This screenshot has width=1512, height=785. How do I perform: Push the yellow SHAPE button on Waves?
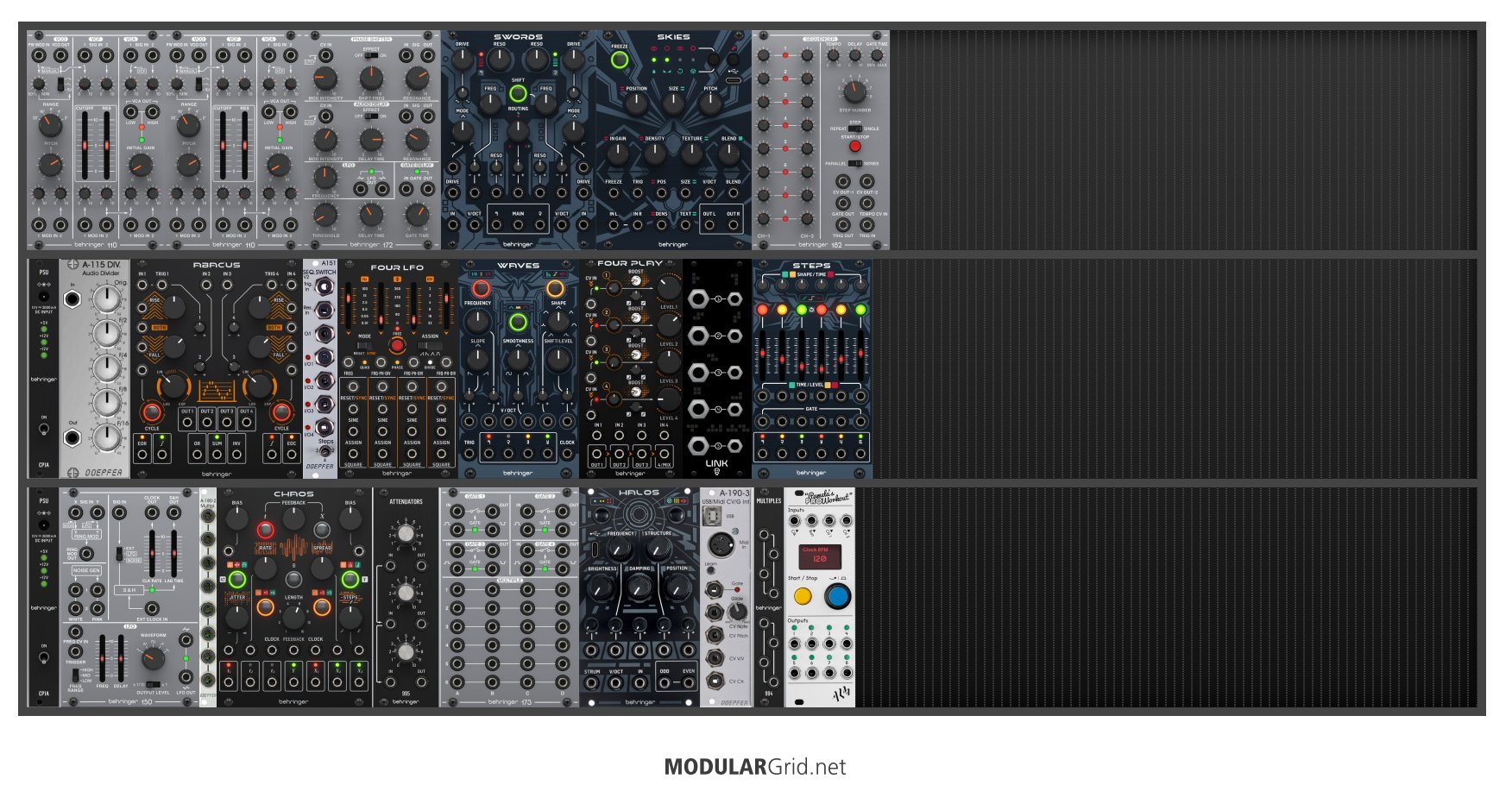556,288
